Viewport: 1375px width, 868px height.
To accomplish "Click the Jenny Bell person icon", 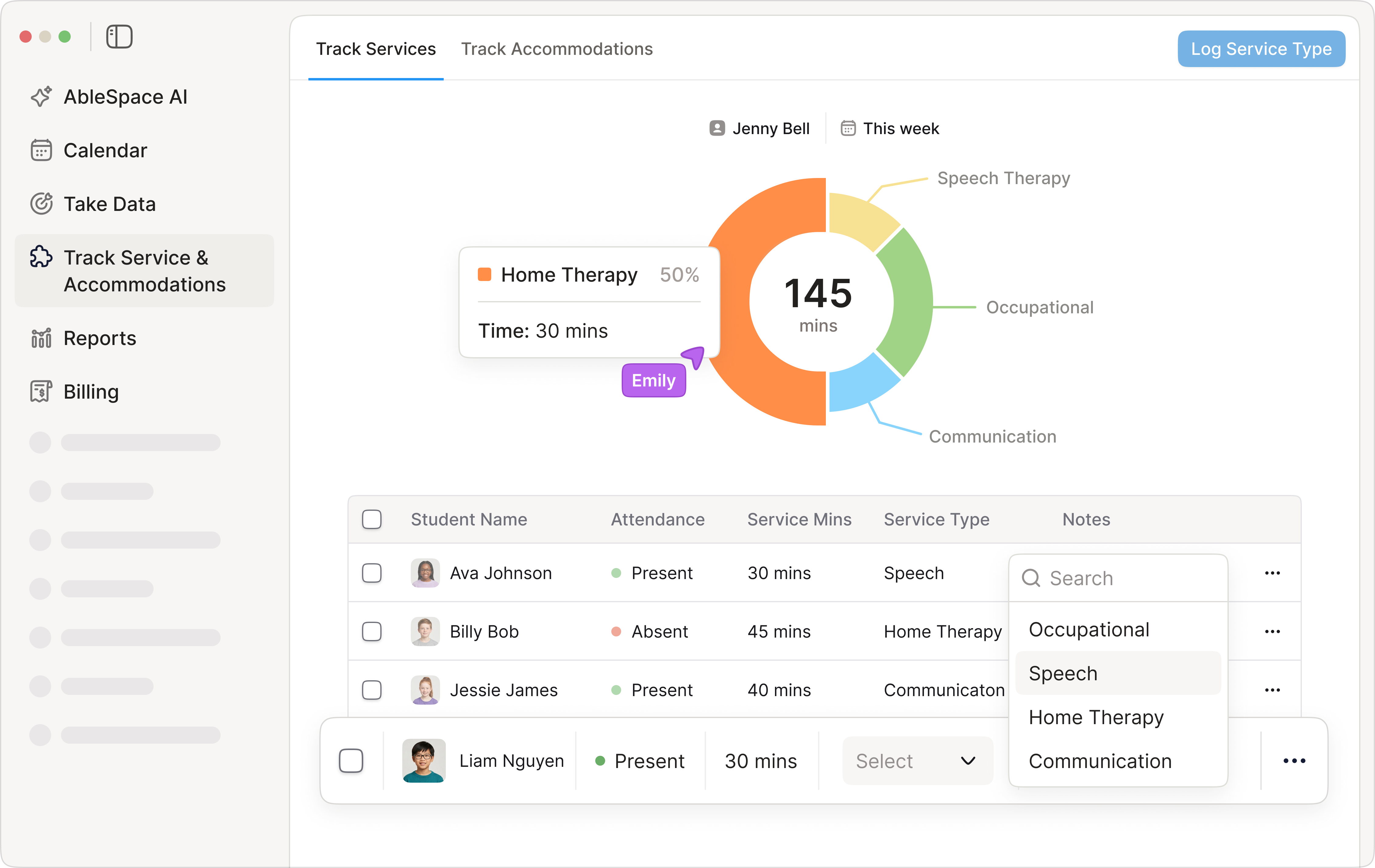I will [x=717, y=129].
